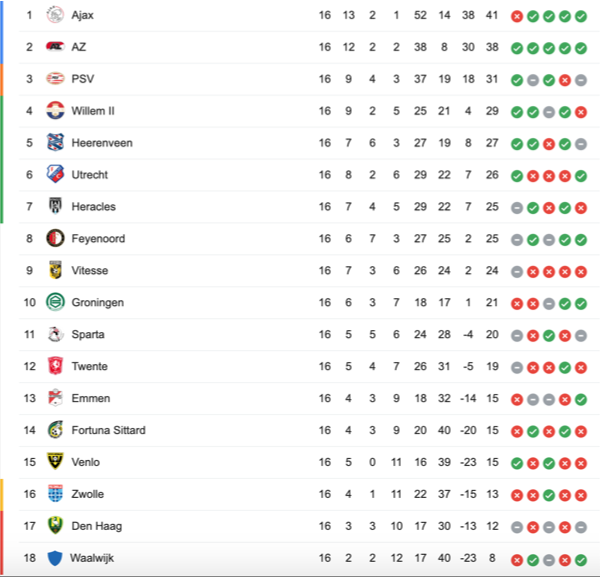Click the Heracles club crest
The image size is (601, 577).
point(55,206)
